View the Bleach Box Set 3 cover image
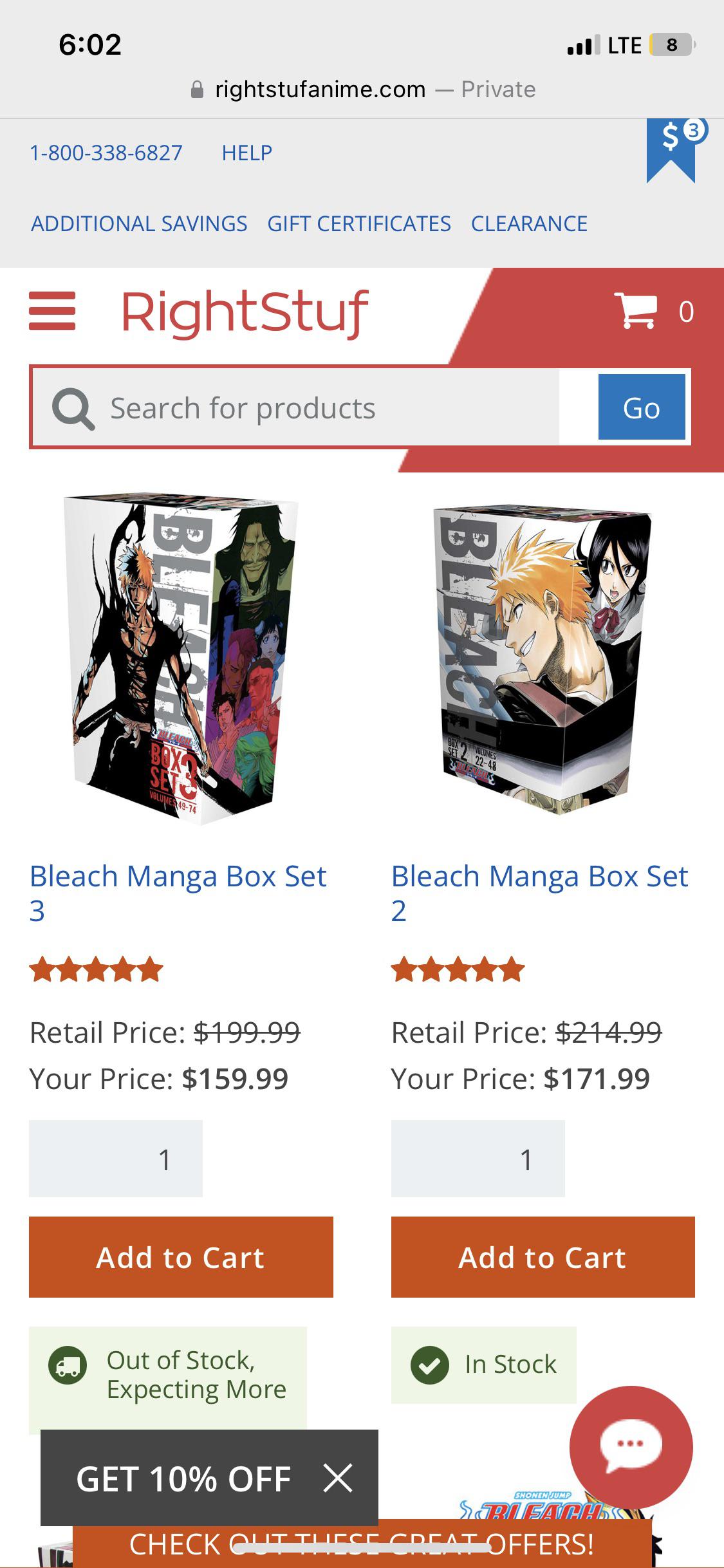 181,658
